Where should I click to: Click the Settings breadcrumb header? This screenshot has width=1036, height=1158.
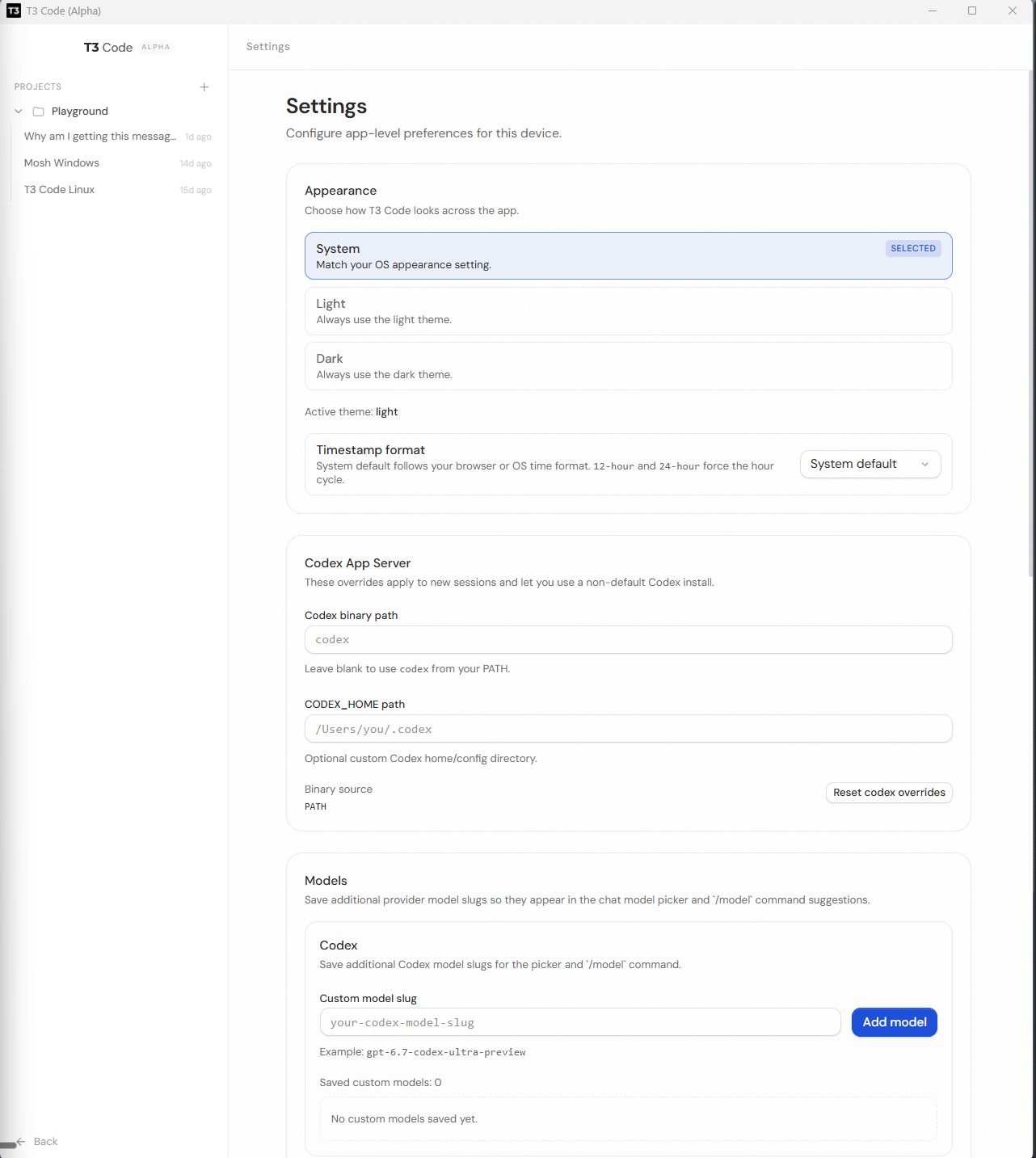click(268, 47)
